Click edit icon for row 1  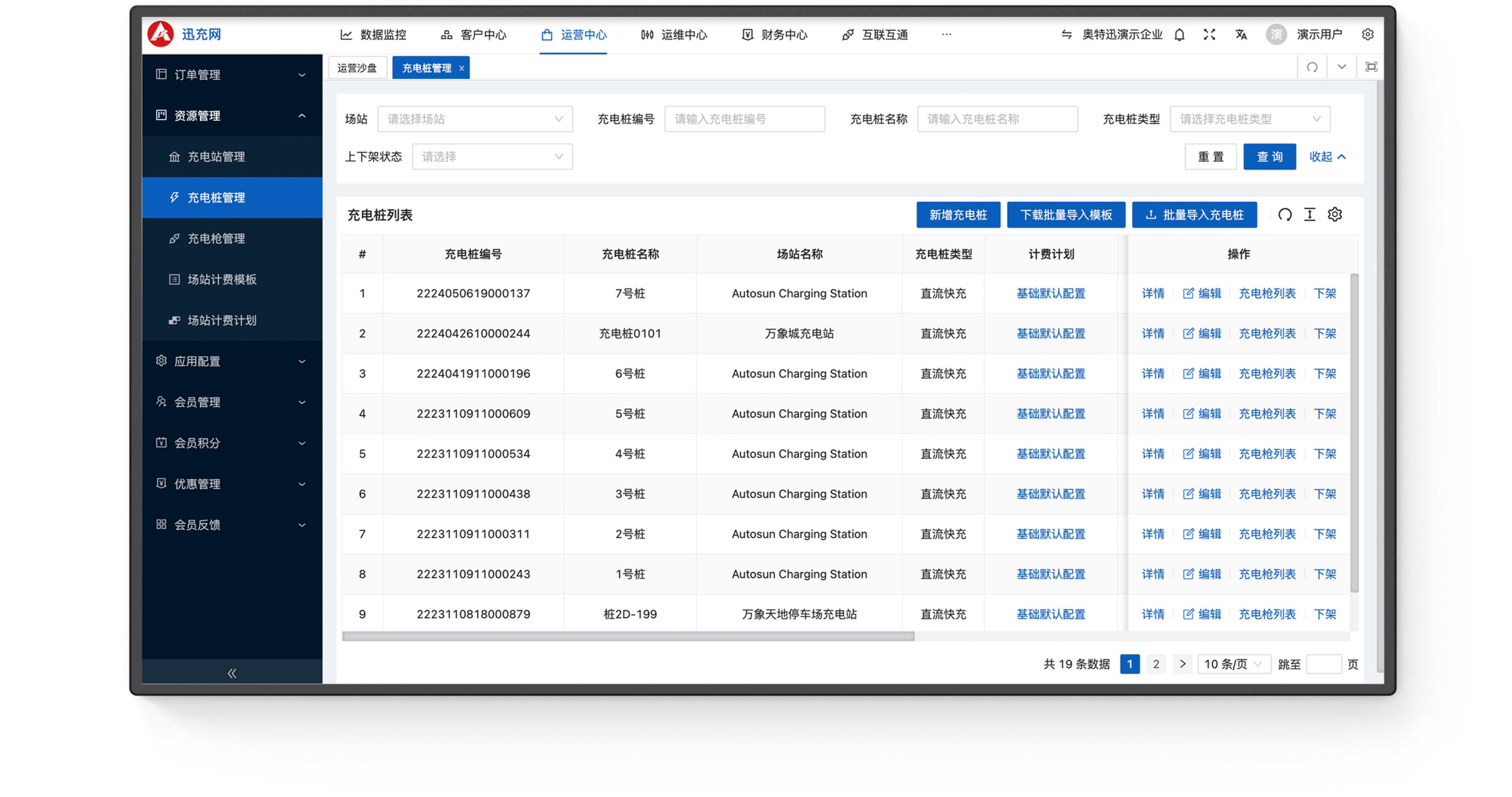1188,293
